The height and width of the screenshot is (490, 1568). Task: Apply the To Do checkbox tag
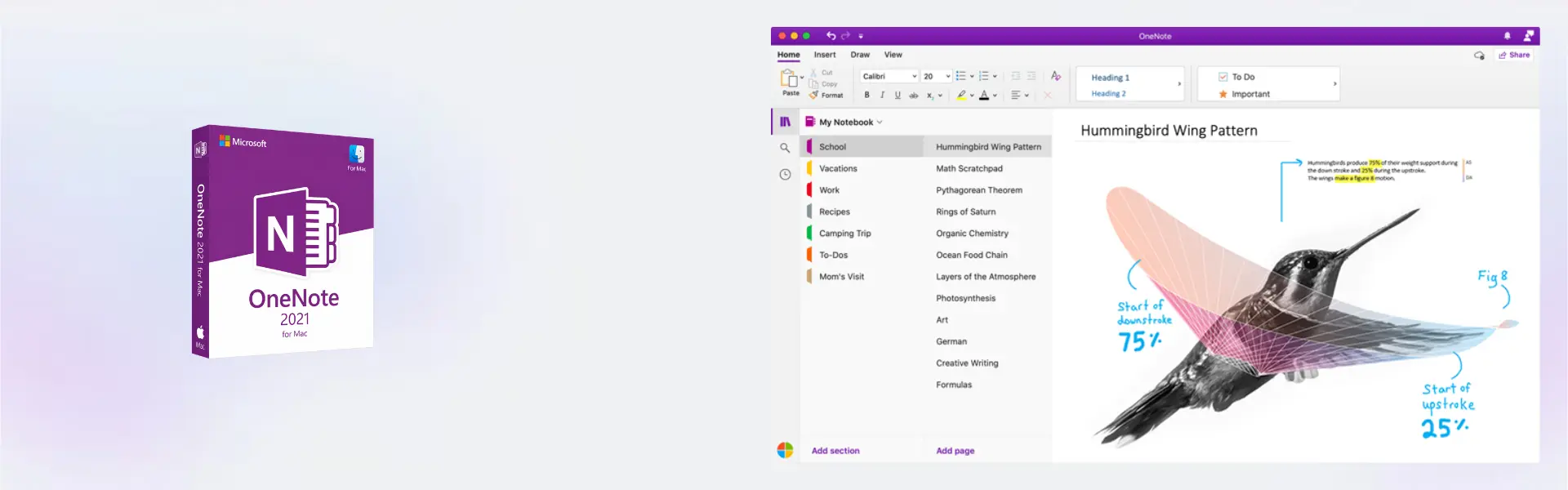tap(1236, 77)
